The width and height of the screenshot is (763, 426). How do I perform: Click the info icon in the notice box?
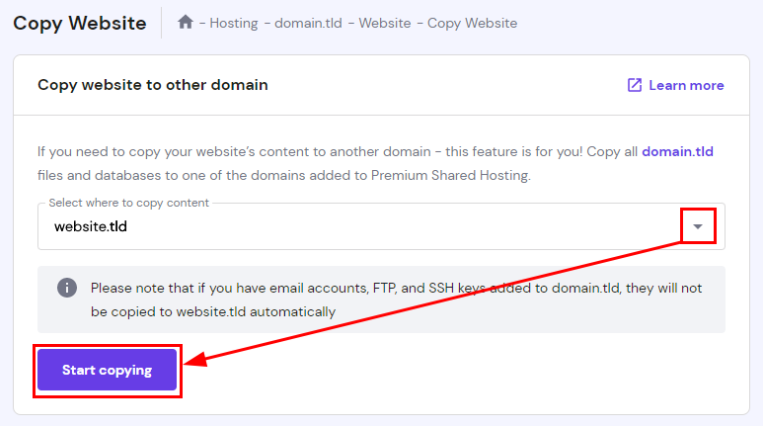click(67, 288)
